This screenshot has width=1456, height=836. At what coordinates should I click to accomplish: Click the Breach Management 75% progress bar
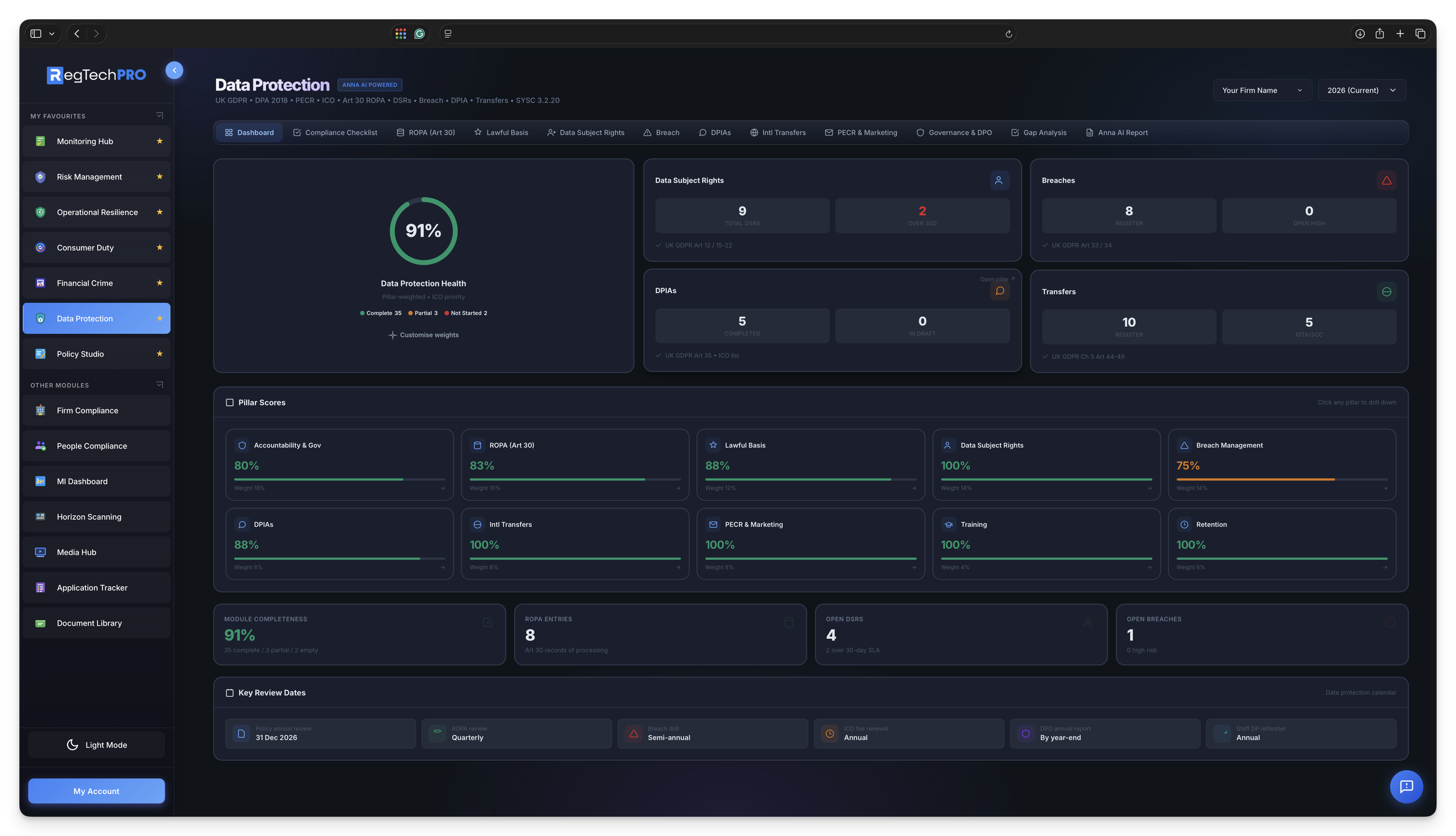(x=1282, y=479)
